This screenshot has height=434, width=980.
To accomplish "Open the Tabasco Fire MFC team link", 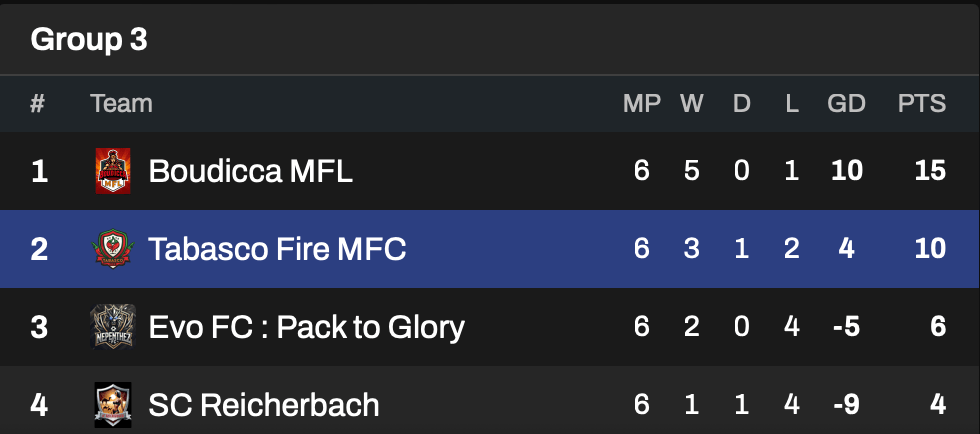I will pos(277,248).
